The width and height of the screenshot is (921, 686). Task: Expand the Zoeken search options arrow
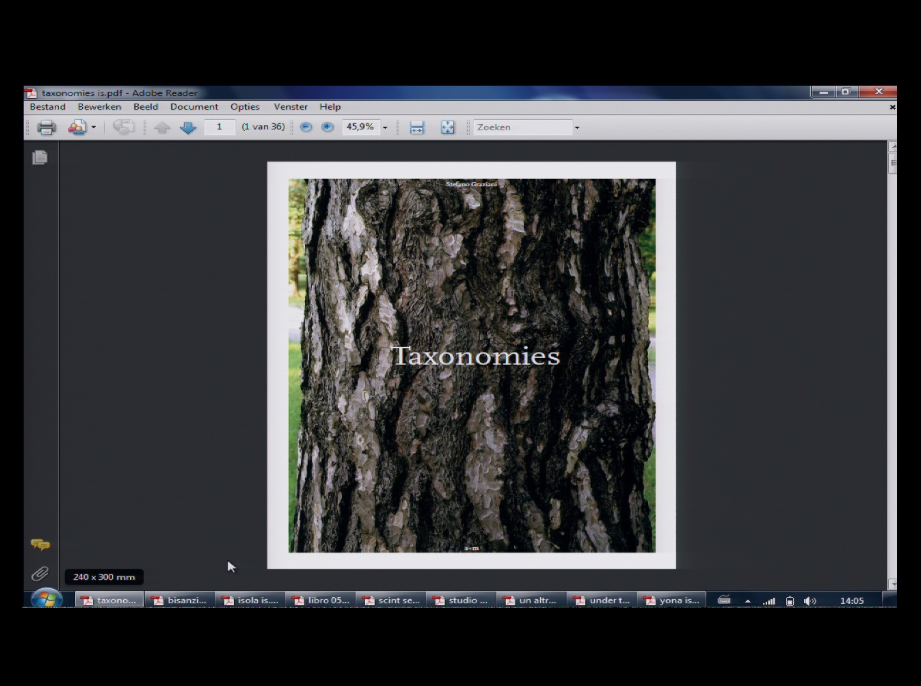coord(577,127)
